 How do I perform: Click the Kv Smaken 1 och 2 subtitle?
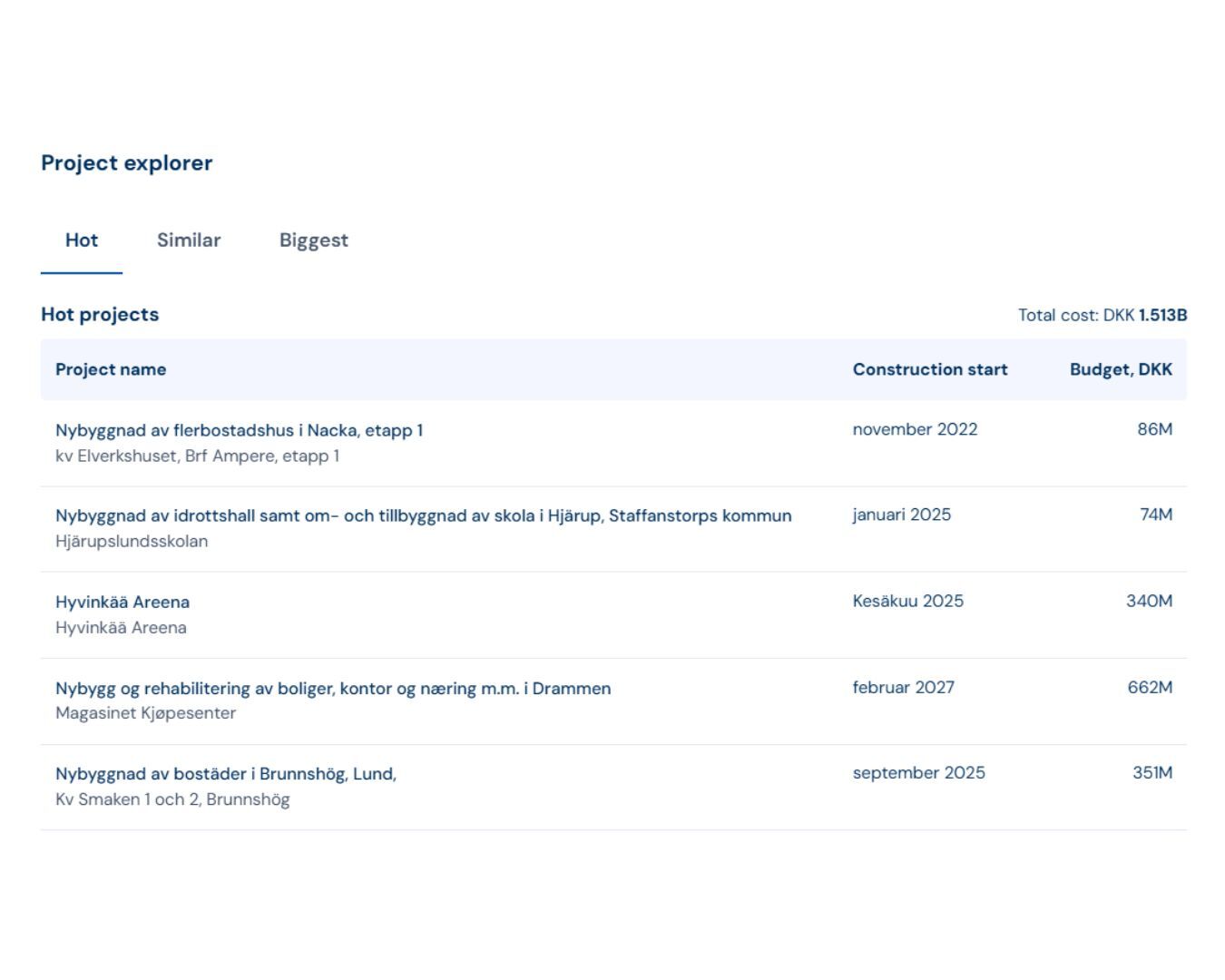[x=172, y=799]
